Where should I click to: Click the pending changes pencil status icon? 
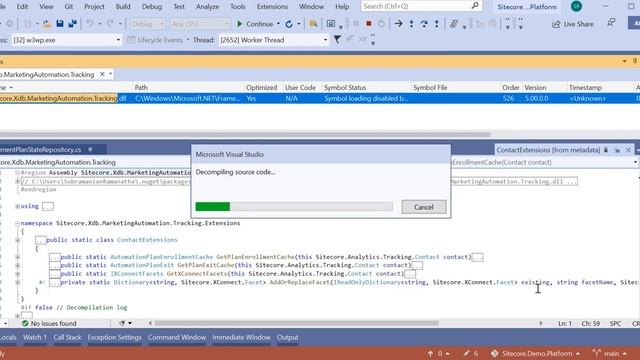tap(467, 353)
